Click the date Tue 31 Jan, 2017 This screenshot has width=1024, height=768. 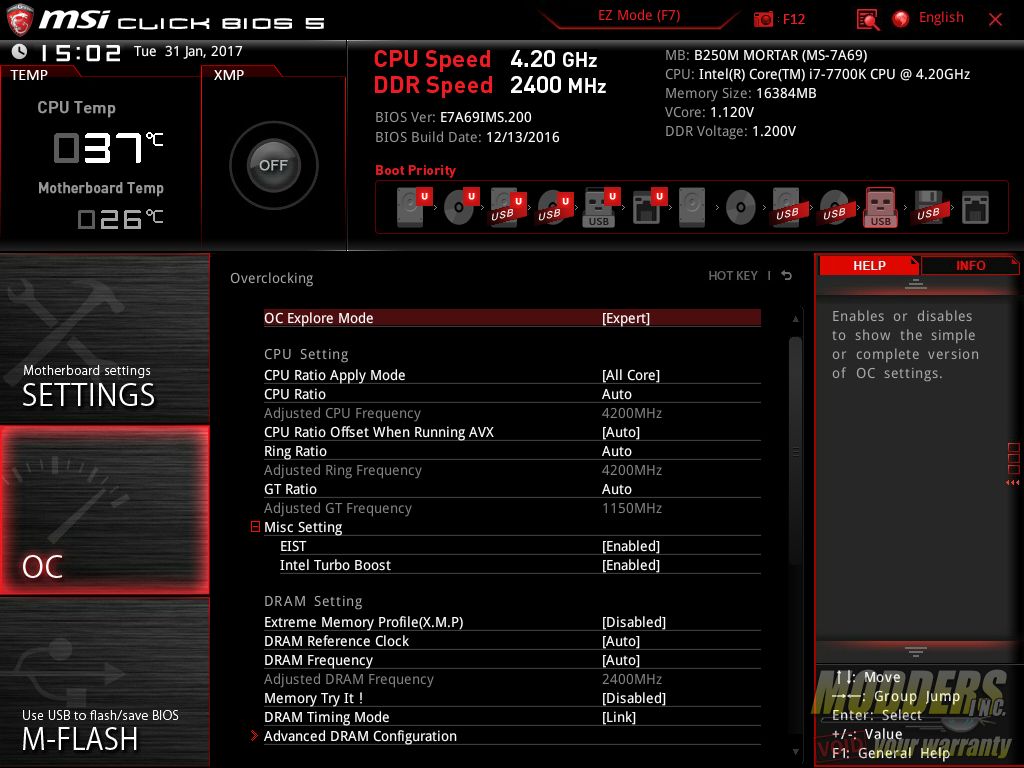188,51
